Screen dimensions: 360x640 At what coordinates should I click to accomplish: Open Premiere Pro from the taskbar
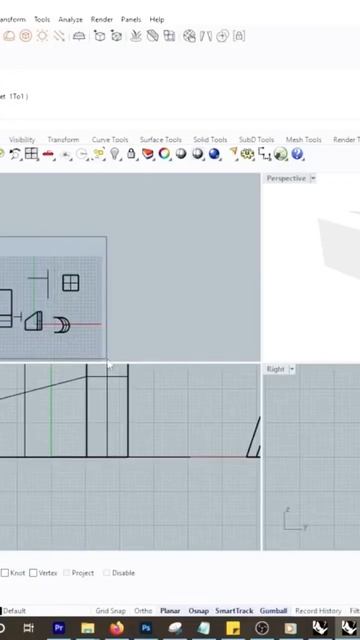coord(59,628)
